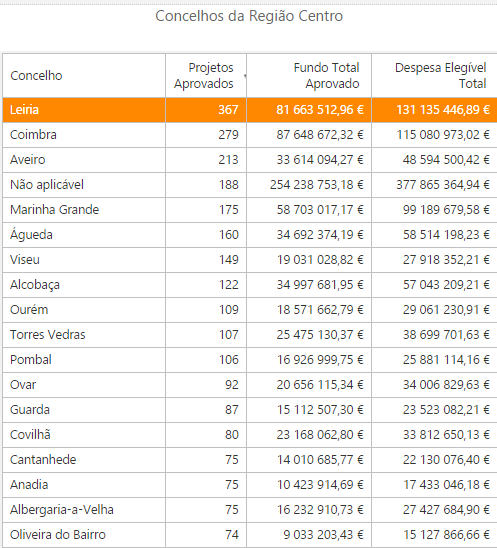Click sort arrow in Projetos Aprovados header
Image resolution: width=497 pixels, height=548 pixels.
(245, 75)
